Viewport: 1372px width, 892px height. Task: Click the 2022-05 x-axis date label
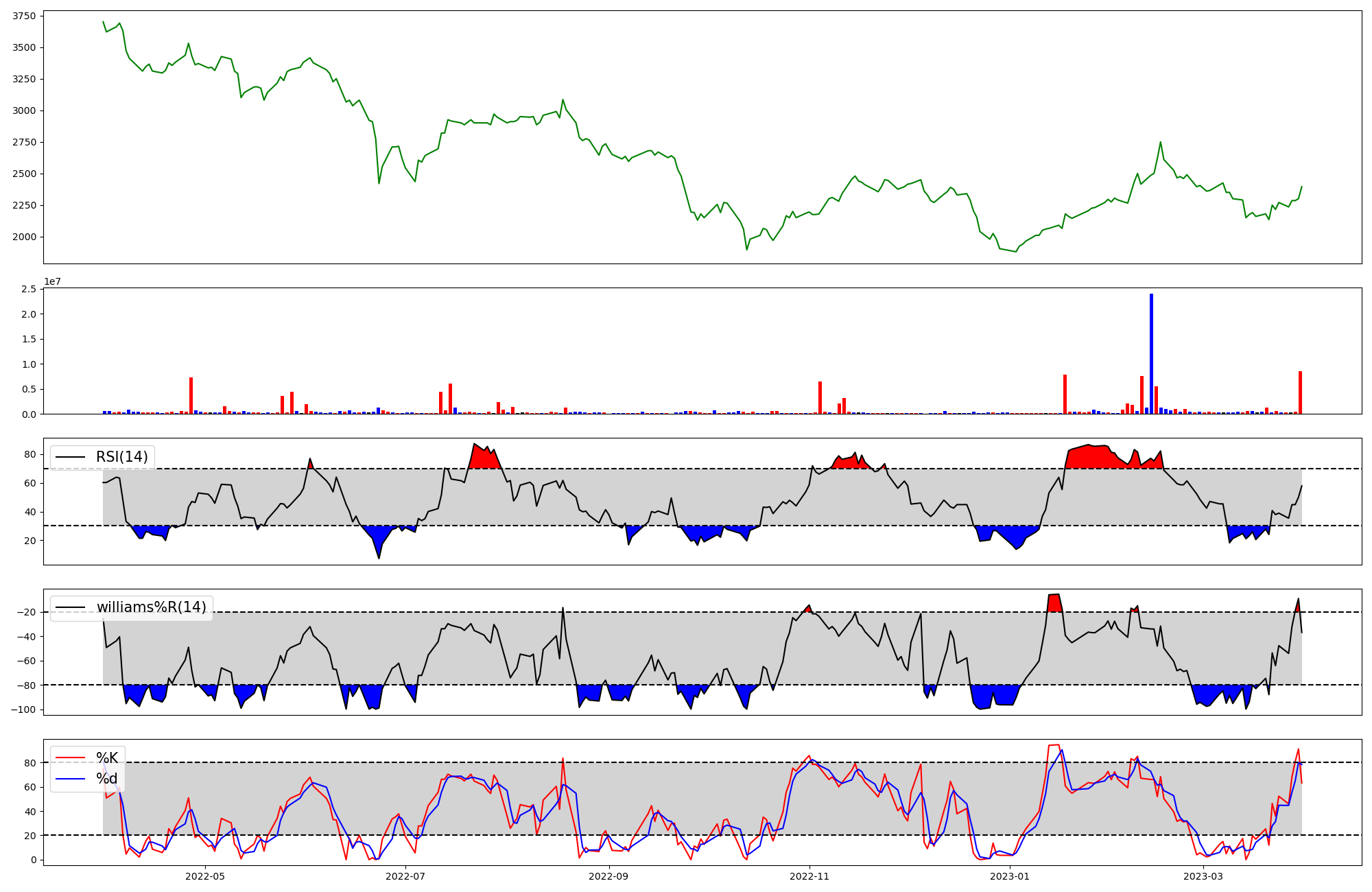point(205,876)
